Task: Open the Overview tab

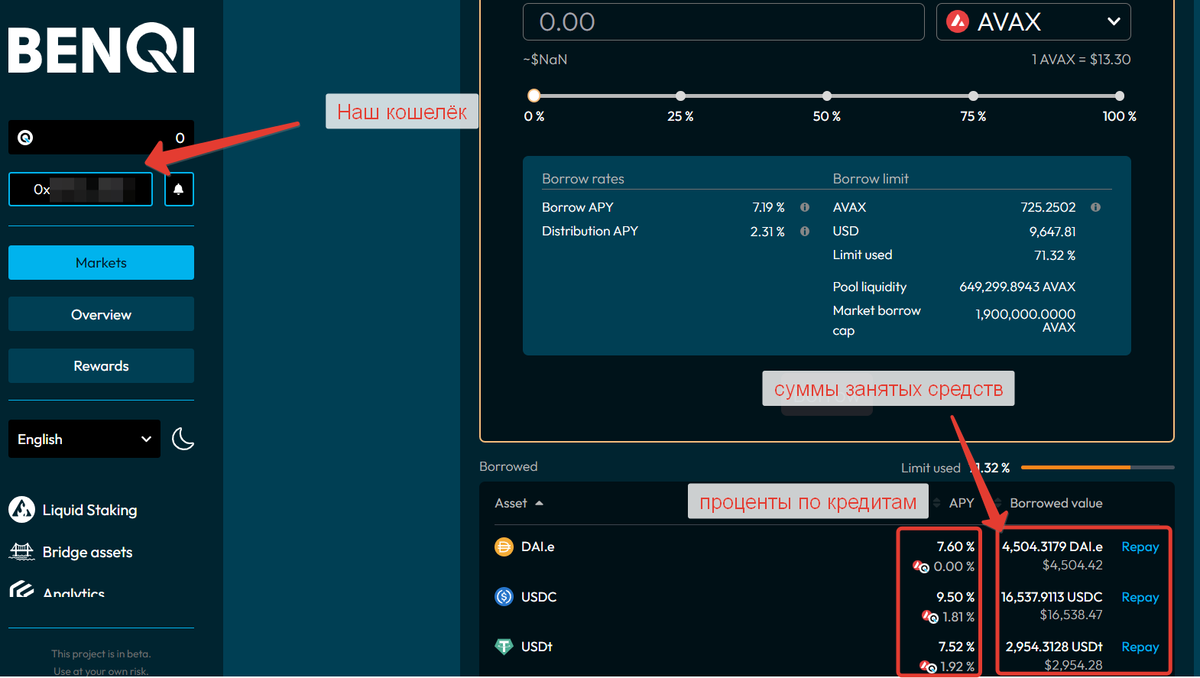Action: pyautogui.click(x=101, y=314)
